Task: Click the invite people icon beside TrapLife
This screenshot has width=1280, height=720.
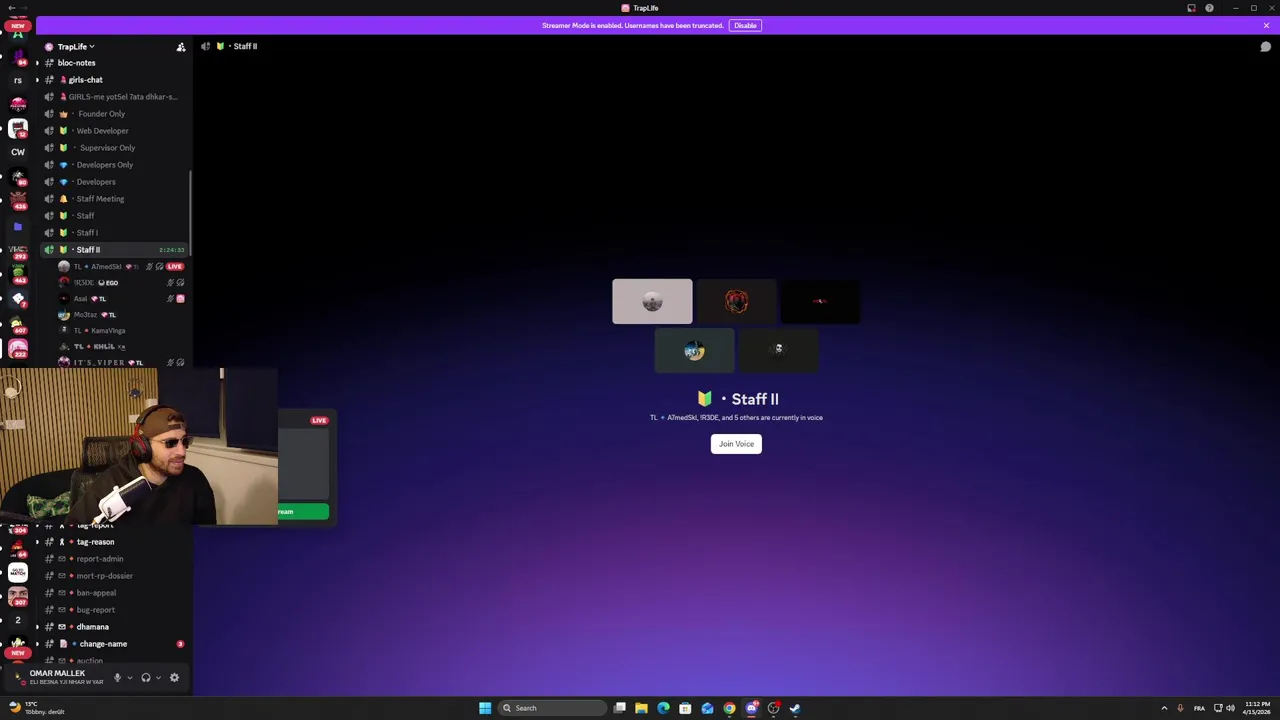Action: 181,47
